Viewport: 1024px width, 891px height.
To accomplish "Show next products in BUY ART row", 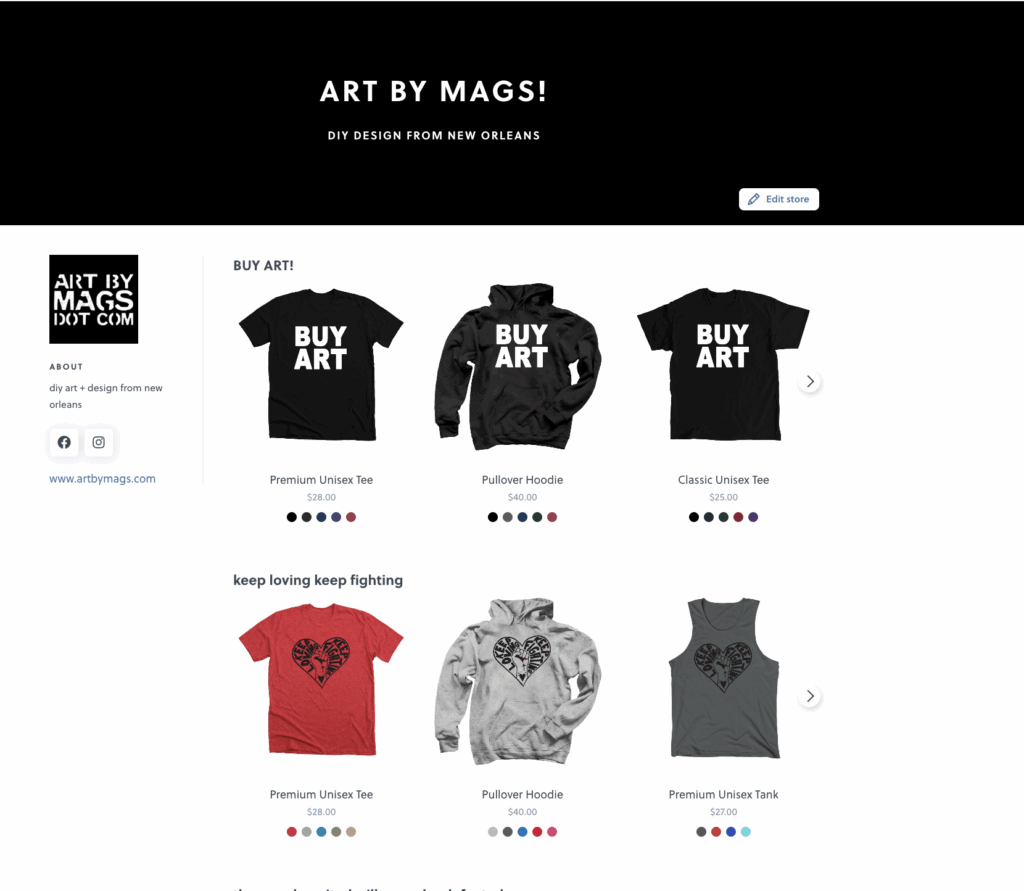I will click(x=810, y=381).
